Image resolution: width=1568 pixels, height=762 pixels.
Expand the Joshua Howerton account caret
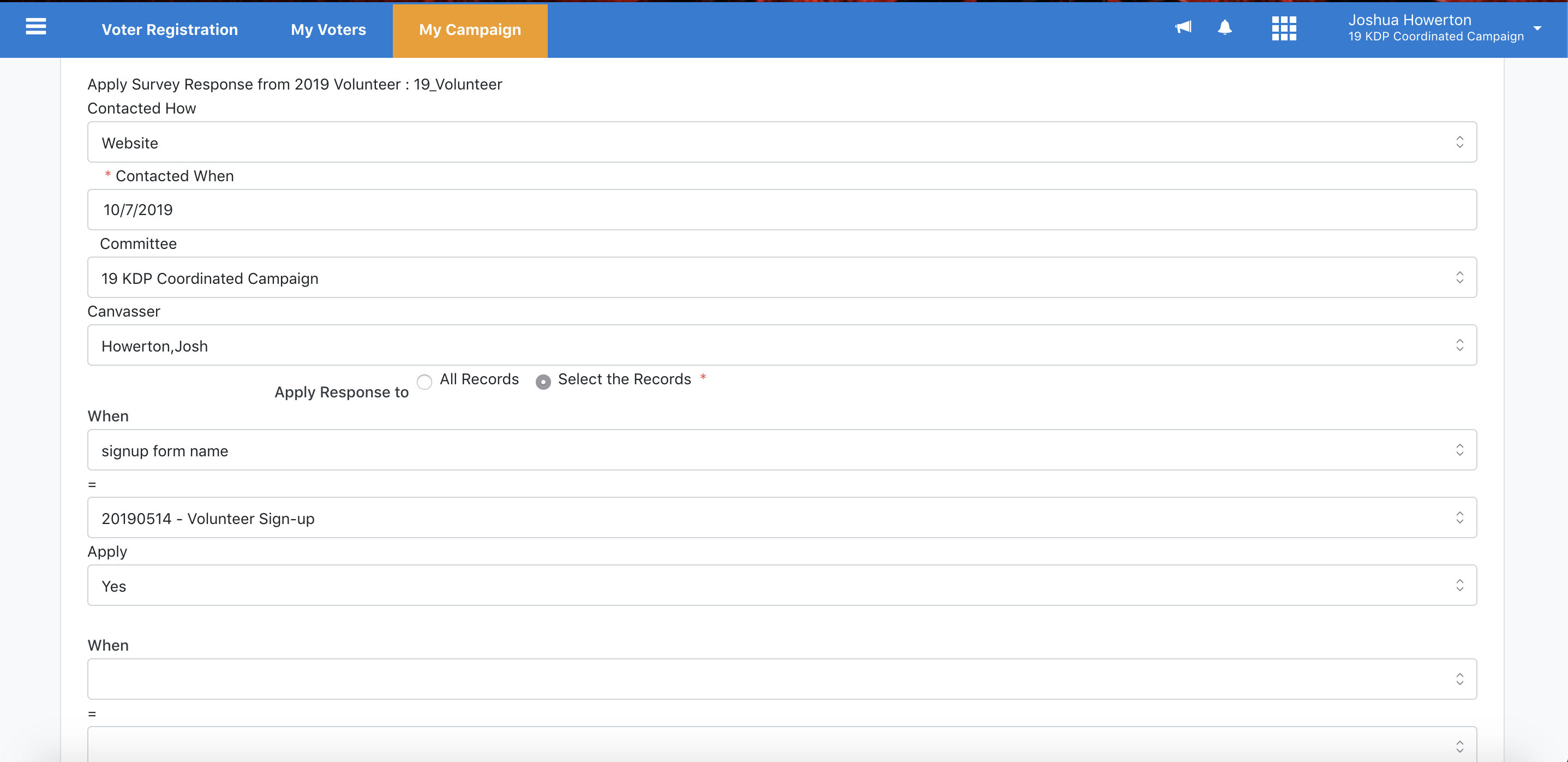(1537, 28)
